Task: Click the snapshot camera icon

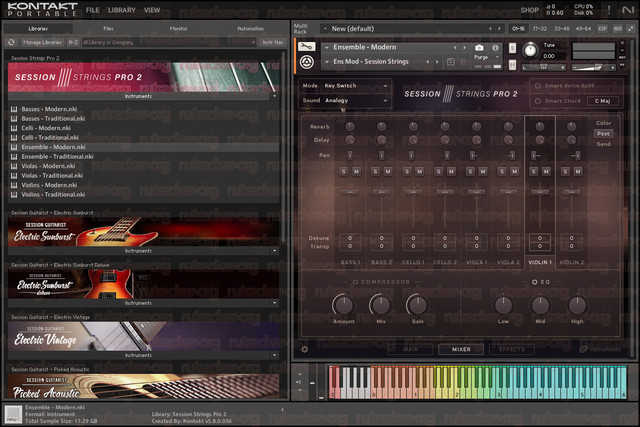Action: [479, 48]
